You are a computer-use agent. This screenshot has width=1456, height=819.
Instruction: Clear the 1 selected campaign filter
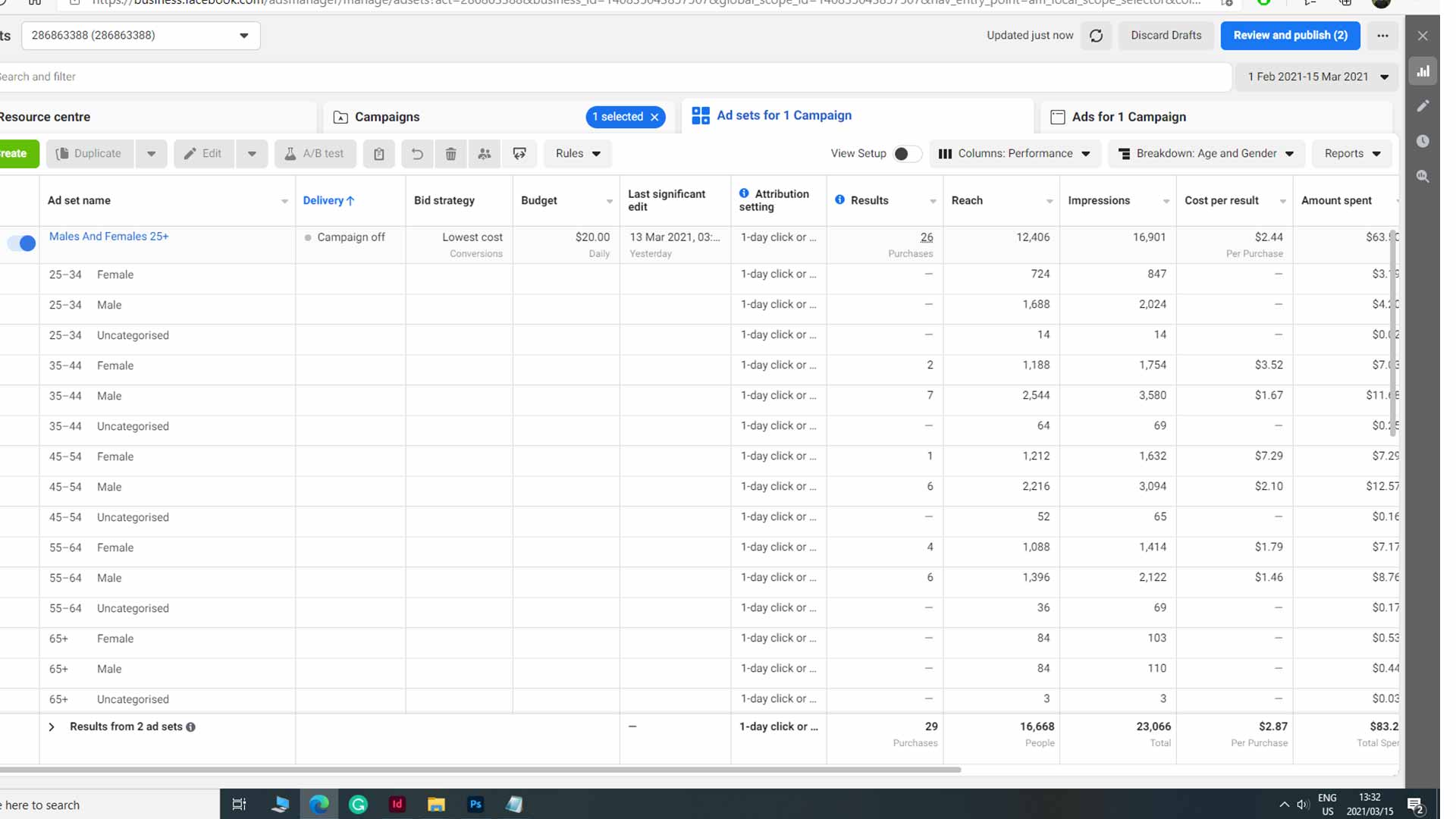tap(654, 117)
